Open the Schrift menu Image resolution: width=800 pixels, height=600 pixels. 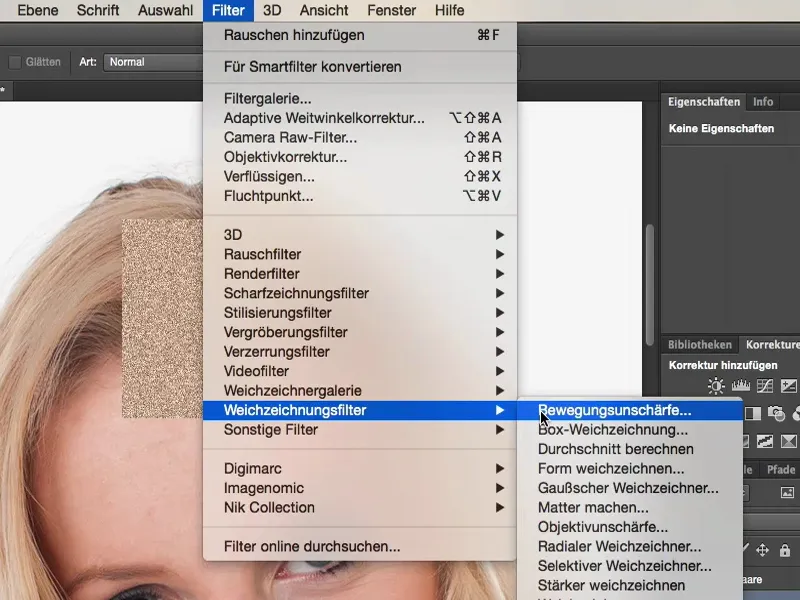(x=98, y=10)
